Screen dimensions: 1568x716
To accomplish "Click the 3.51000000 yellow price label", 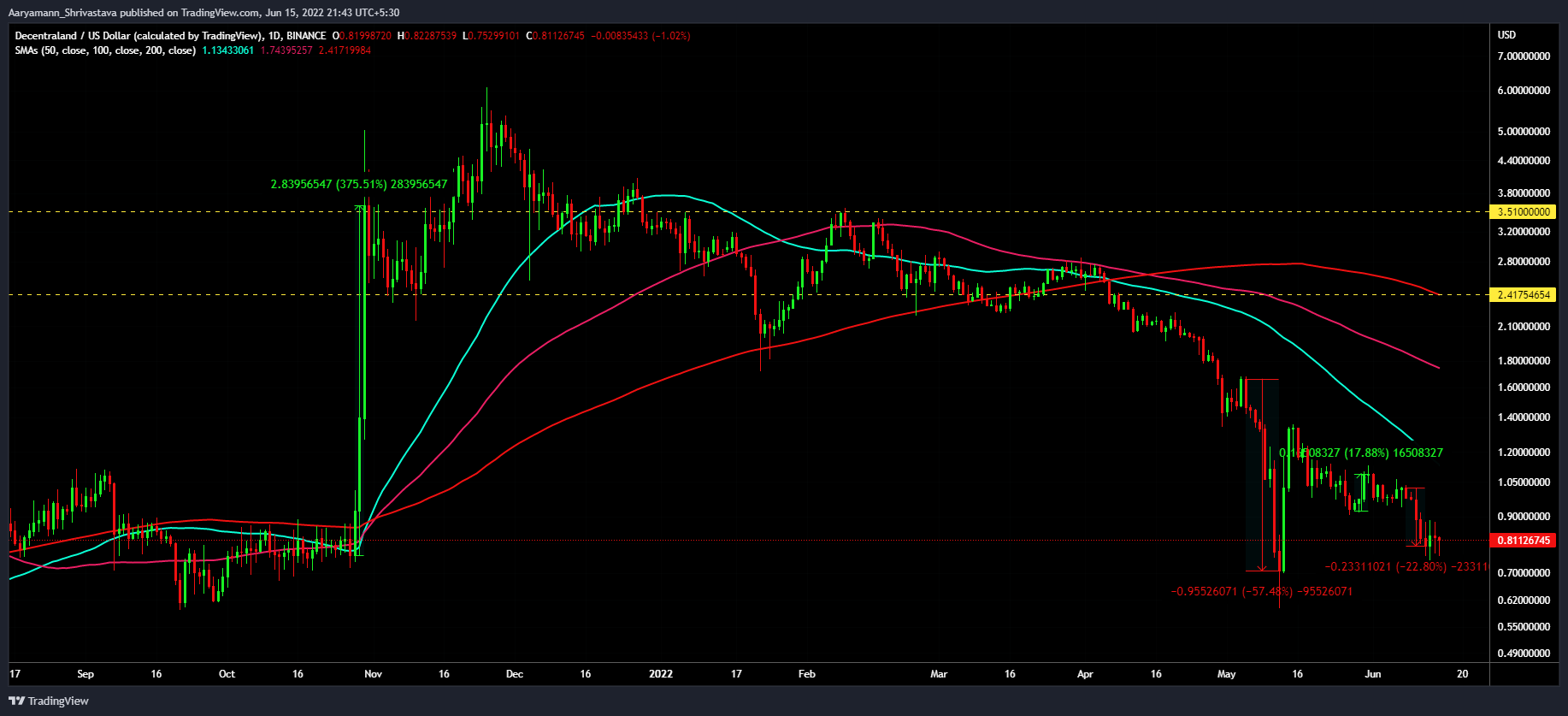I will coord(1523,211).
